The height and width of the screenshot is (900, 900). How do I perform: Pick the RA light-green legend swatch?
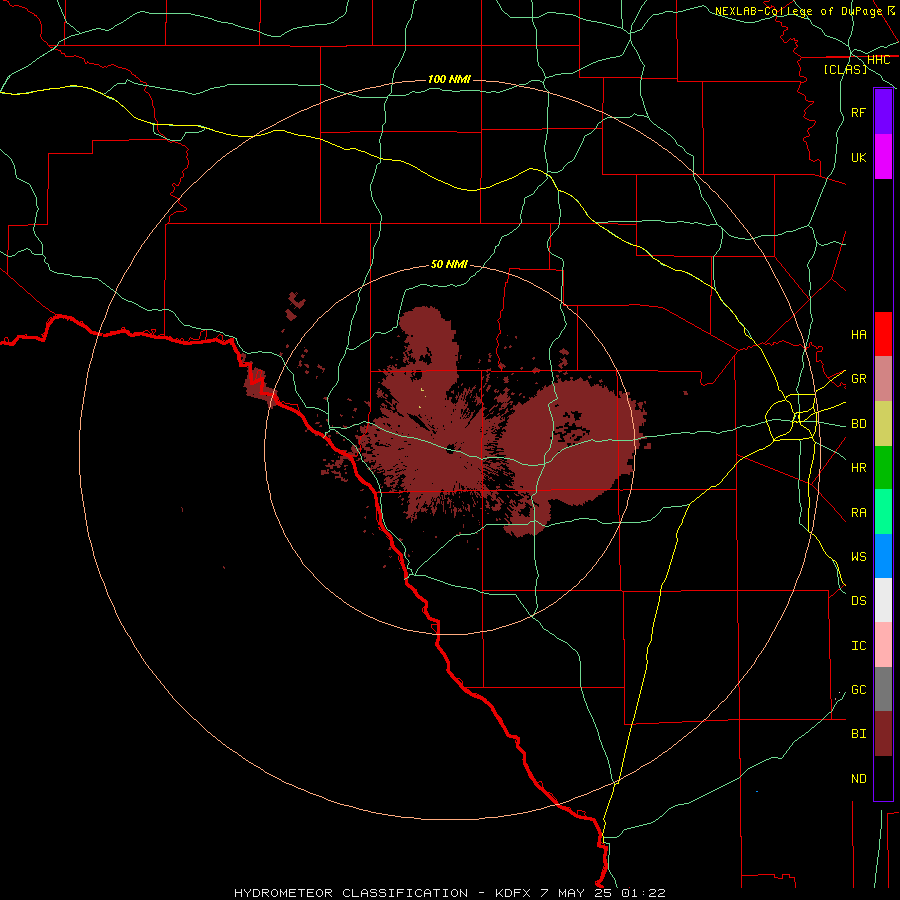click(x=883, y=512)
